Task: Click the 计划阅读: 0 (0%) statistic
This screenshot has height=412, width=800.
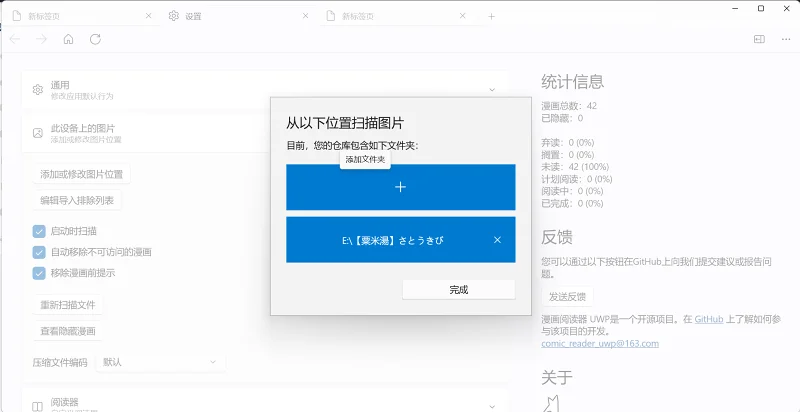Action: pos(577,179)
